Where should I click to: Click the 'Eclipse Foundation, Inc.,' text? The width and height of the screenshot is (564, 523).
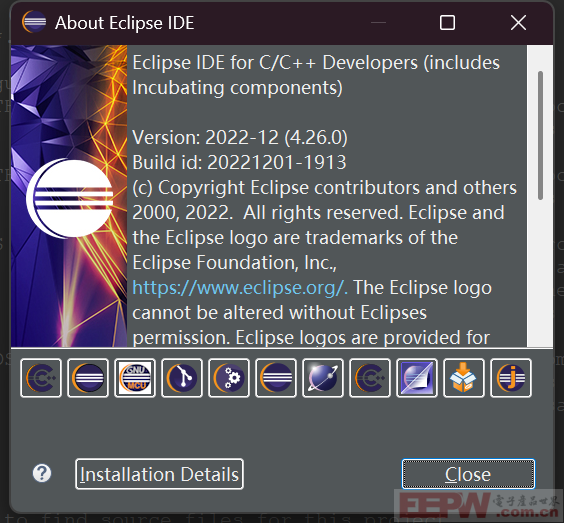pos(235,263)
